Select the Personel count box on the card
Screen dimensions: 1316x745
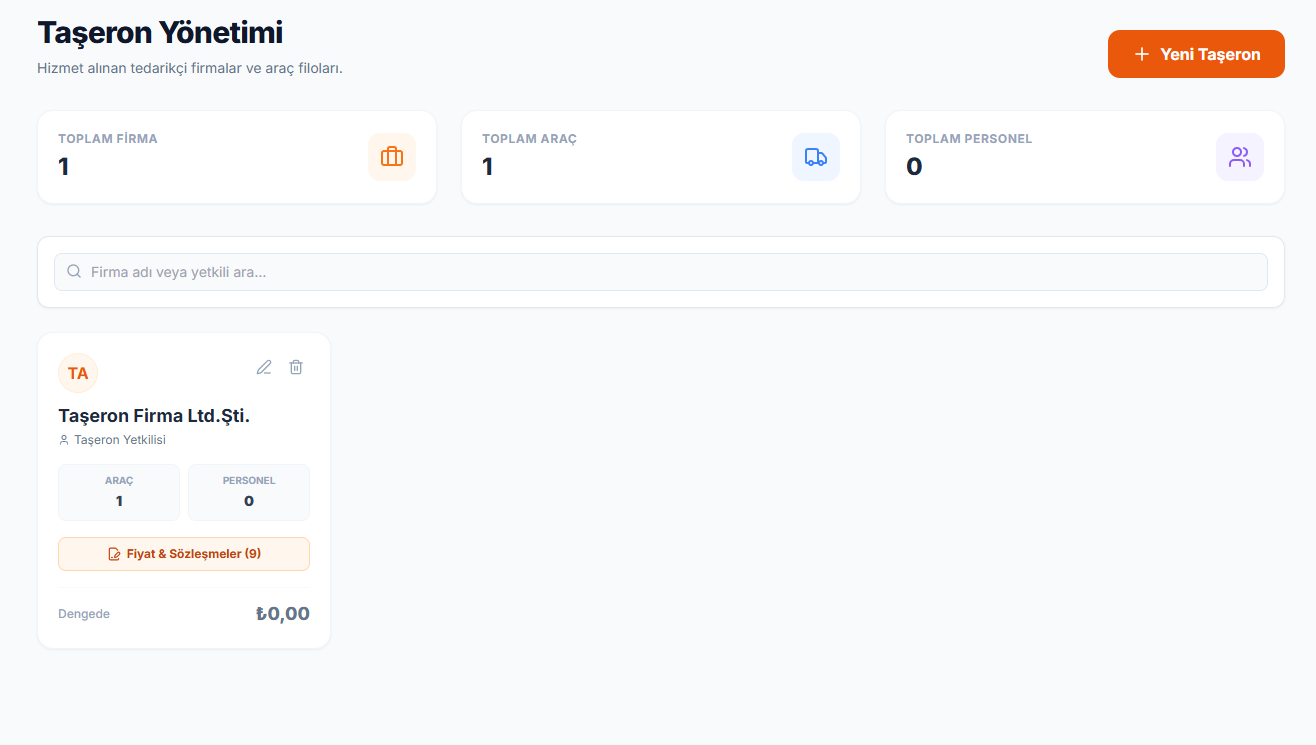(x=249, y=492)
